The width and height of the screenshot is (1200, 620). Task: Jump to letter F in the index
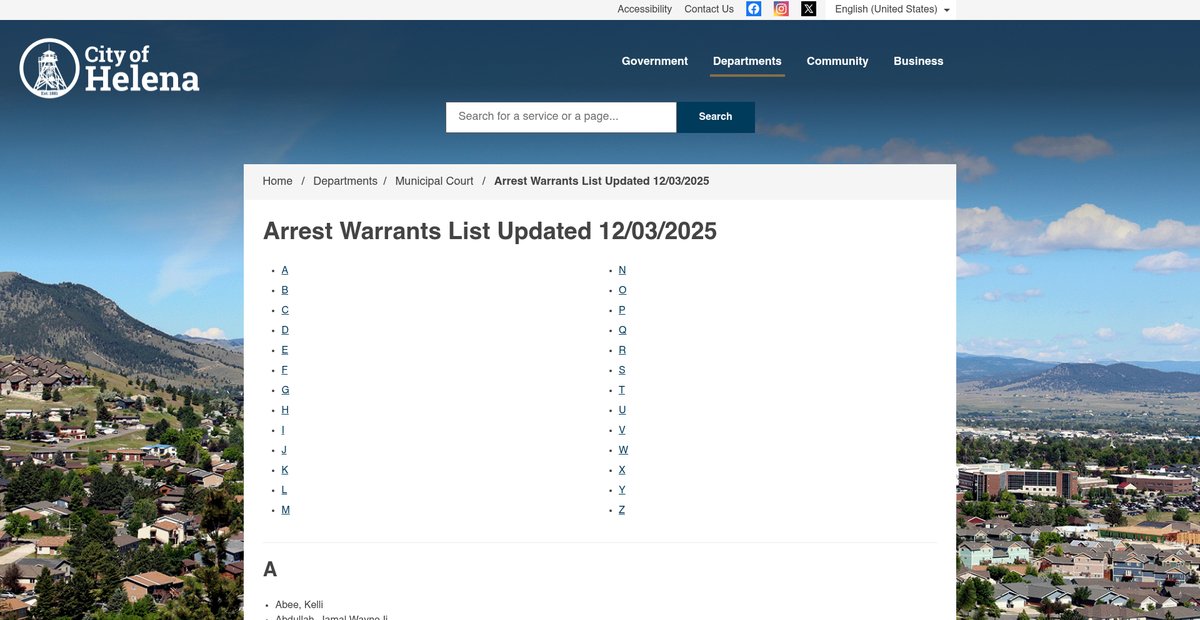coord(285,370)
